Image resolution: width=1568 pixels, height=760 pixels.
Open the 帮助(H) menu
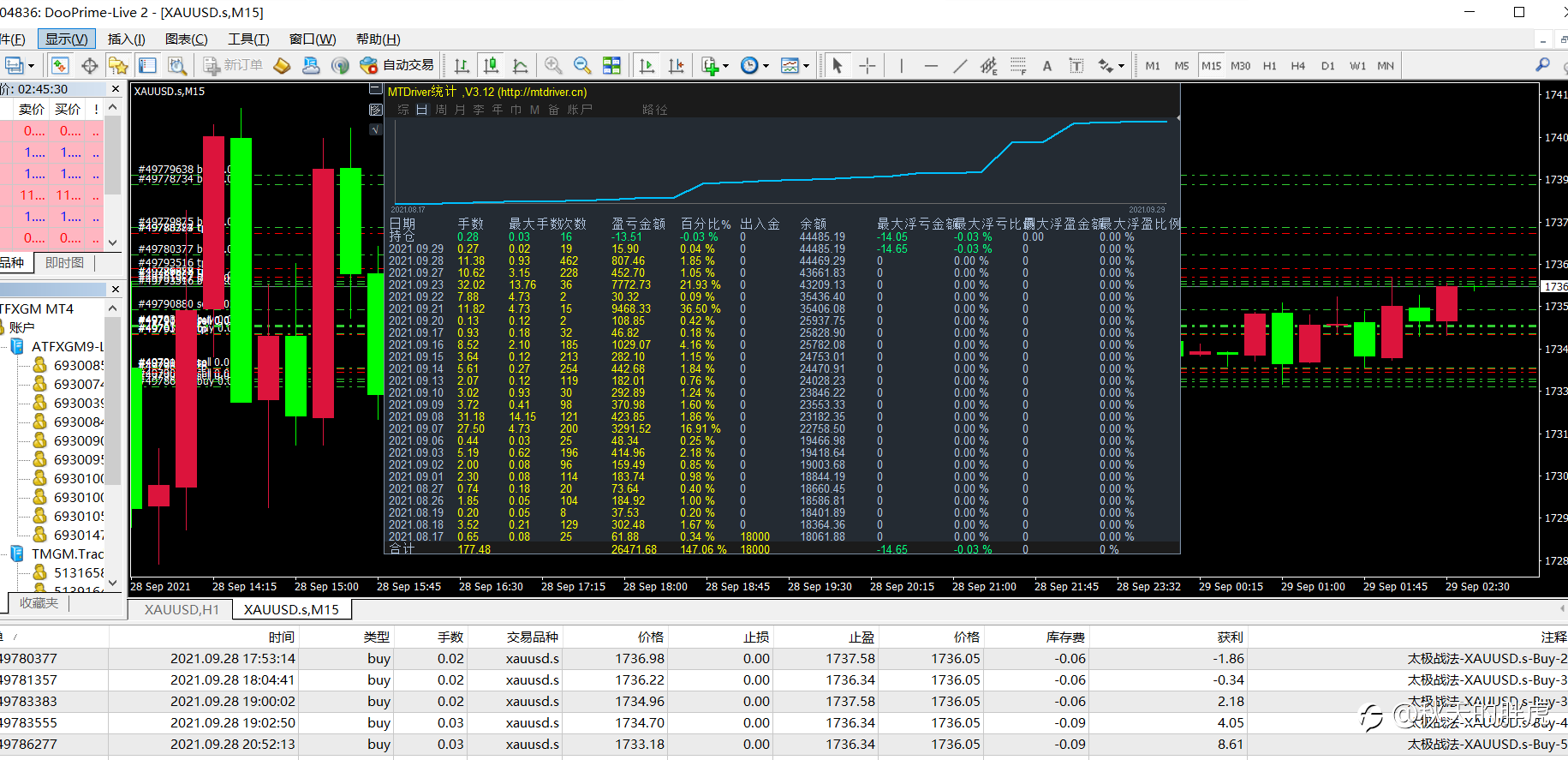pyautogui.click(x=379, y=39)
